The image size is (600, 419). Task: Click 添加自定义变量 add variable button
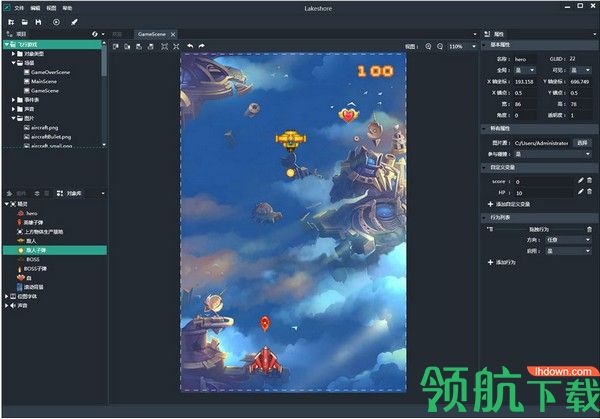509,204
